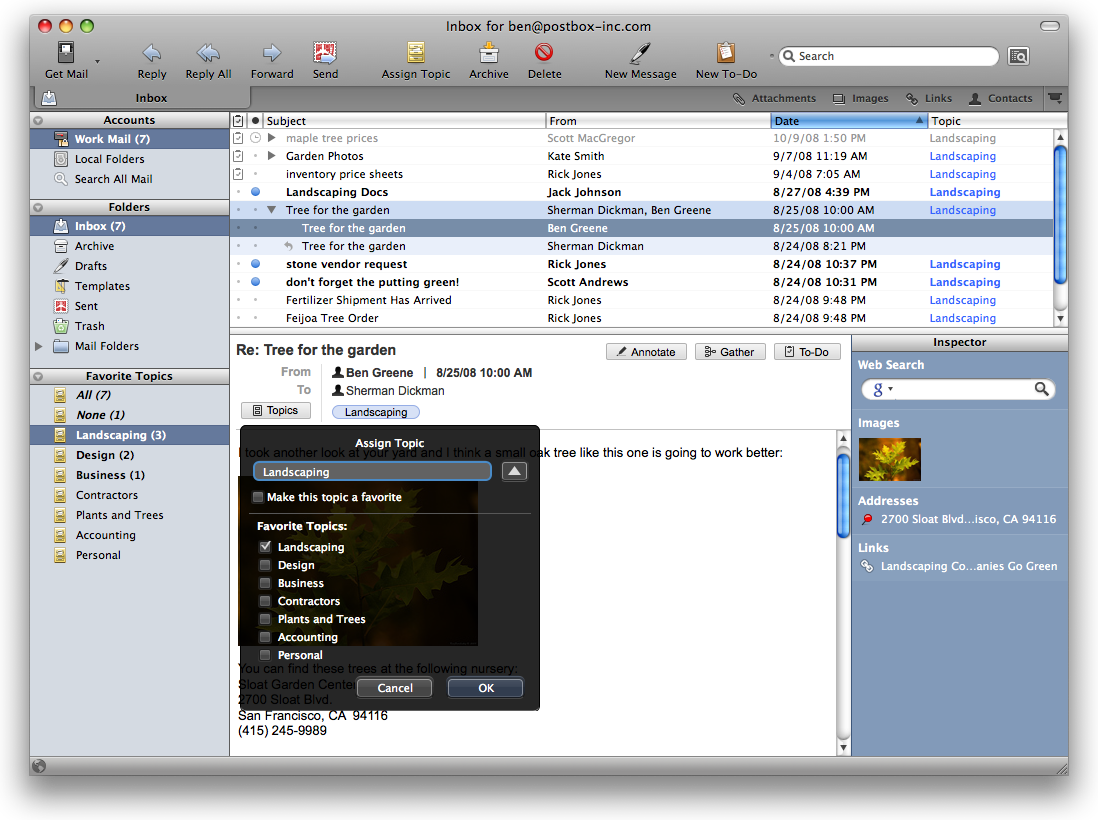Click the Forward arrow icon

pos(272,53)
